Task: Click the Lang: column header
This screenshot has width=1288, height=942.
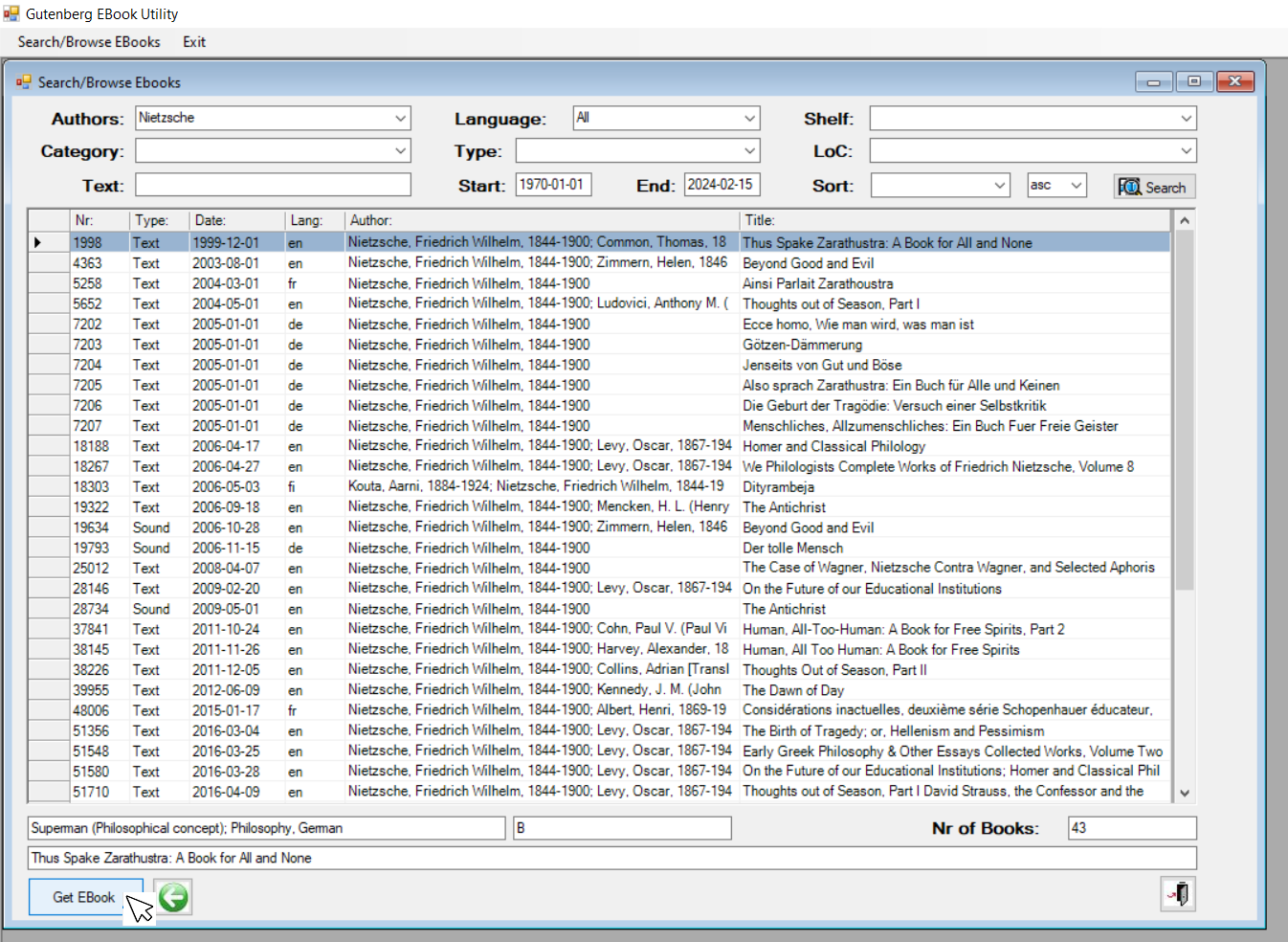Action: coord(315,220)
